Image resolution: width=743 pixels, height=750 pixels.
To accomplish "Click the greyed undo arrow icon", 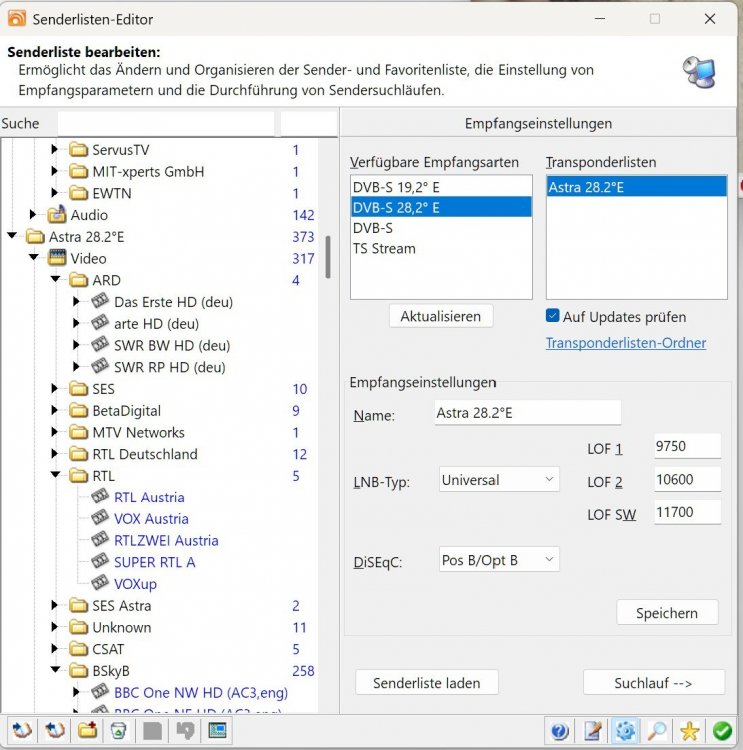I will (x=185, y=731).
